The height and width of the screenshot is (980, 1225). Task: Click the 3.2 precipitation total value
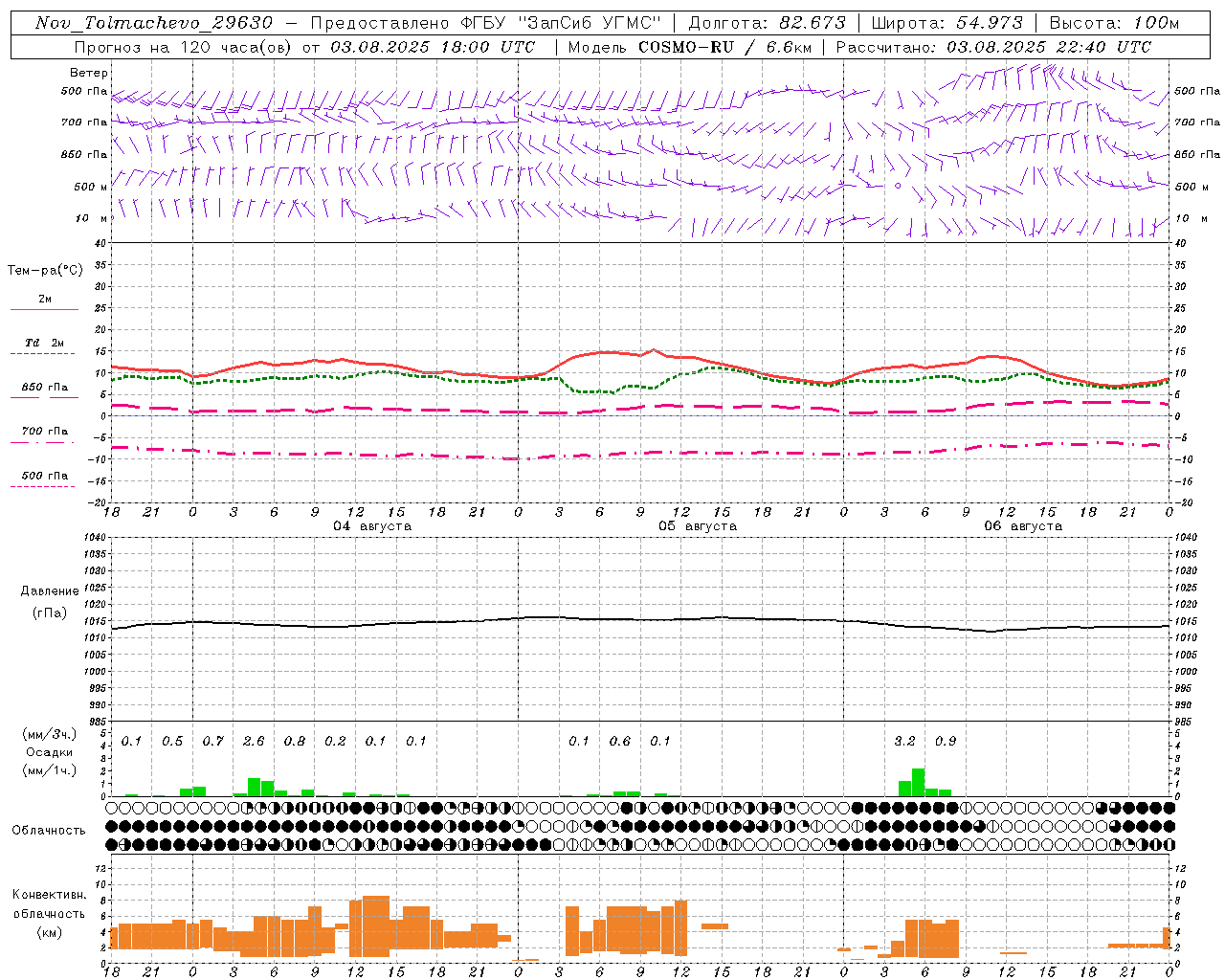coord(904,742)
